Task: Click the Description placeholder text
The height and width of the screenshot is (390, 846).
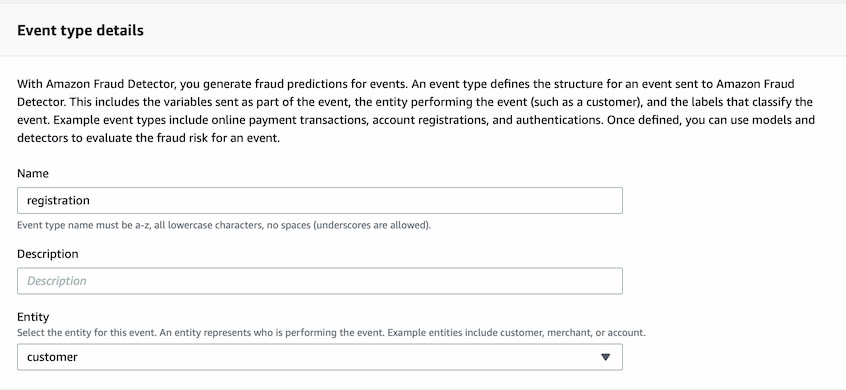Action: tap(57, 281)
